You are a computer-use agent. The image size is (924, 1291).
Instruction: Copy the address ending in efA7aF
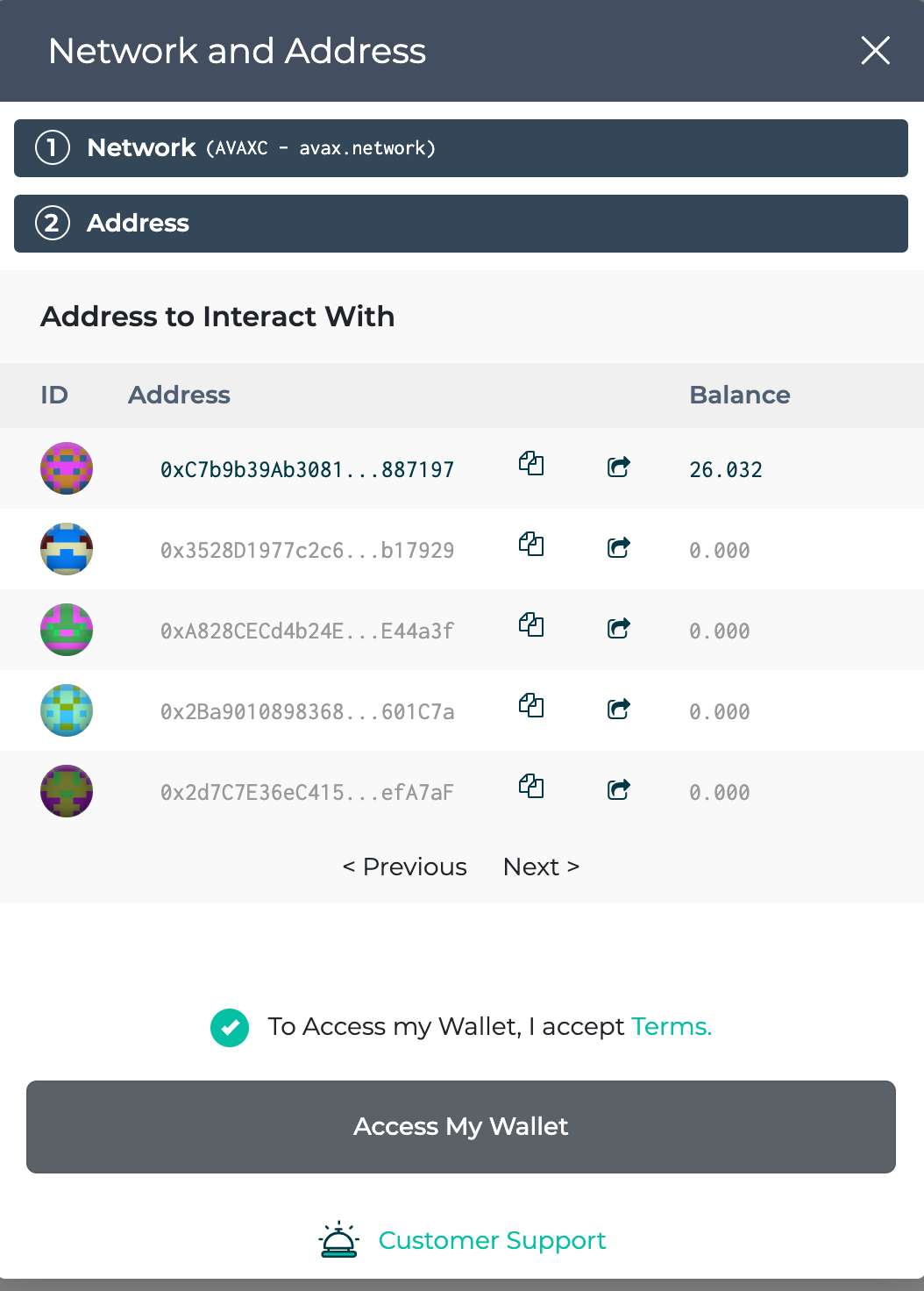(531, 787)
